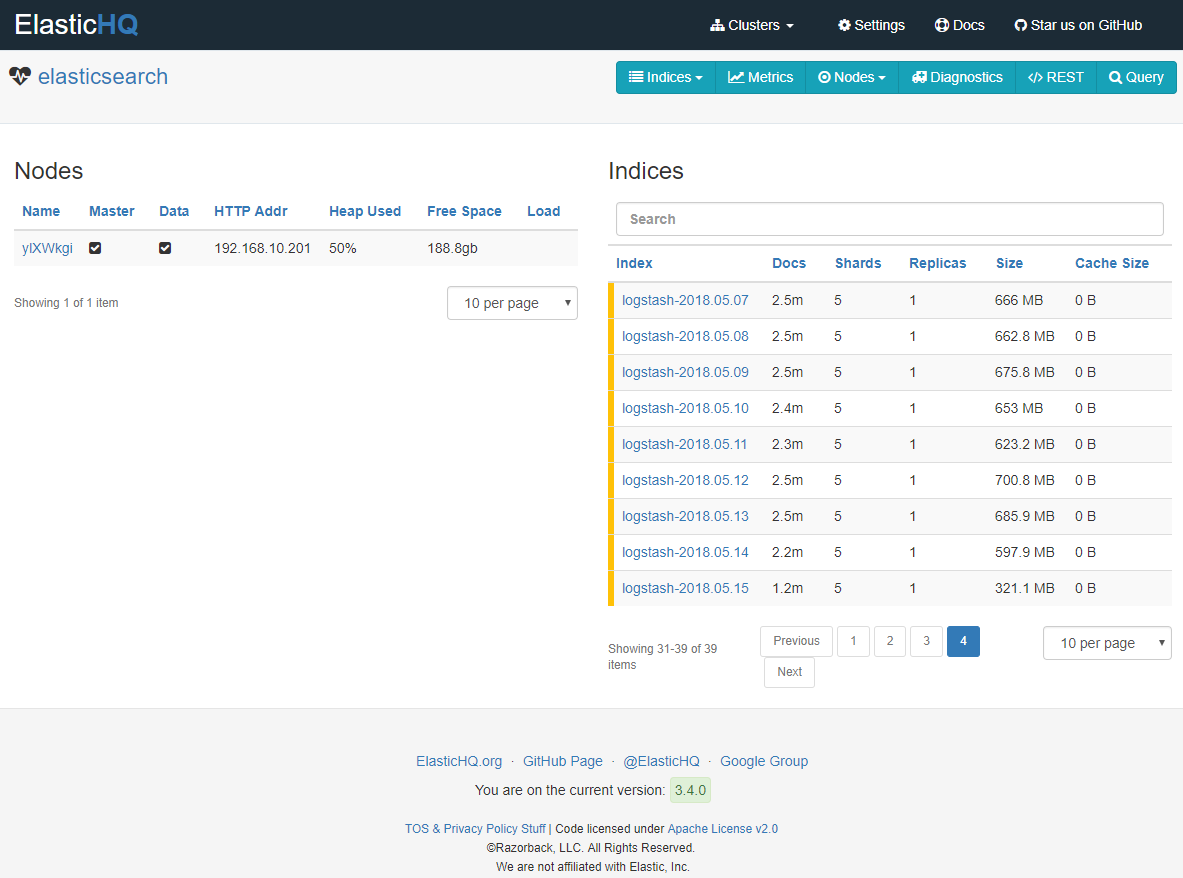Open TOS & Privacy Policy Stuff
Viewport: 1183px width, 878px height.
click(x=475, y=829)
